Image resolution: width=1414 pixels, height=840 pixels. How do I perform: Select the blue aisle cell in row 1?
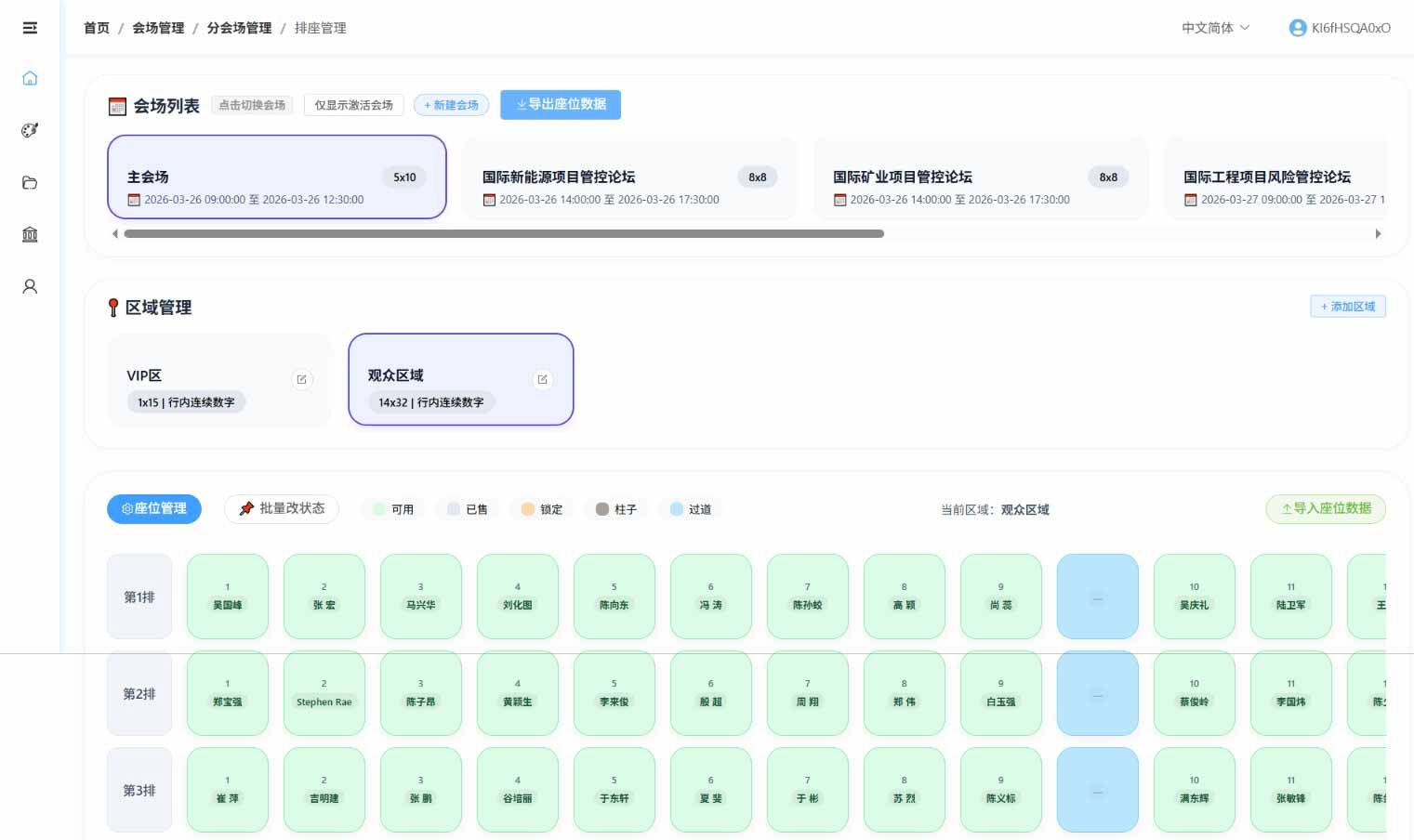(x=1098, y=597)
